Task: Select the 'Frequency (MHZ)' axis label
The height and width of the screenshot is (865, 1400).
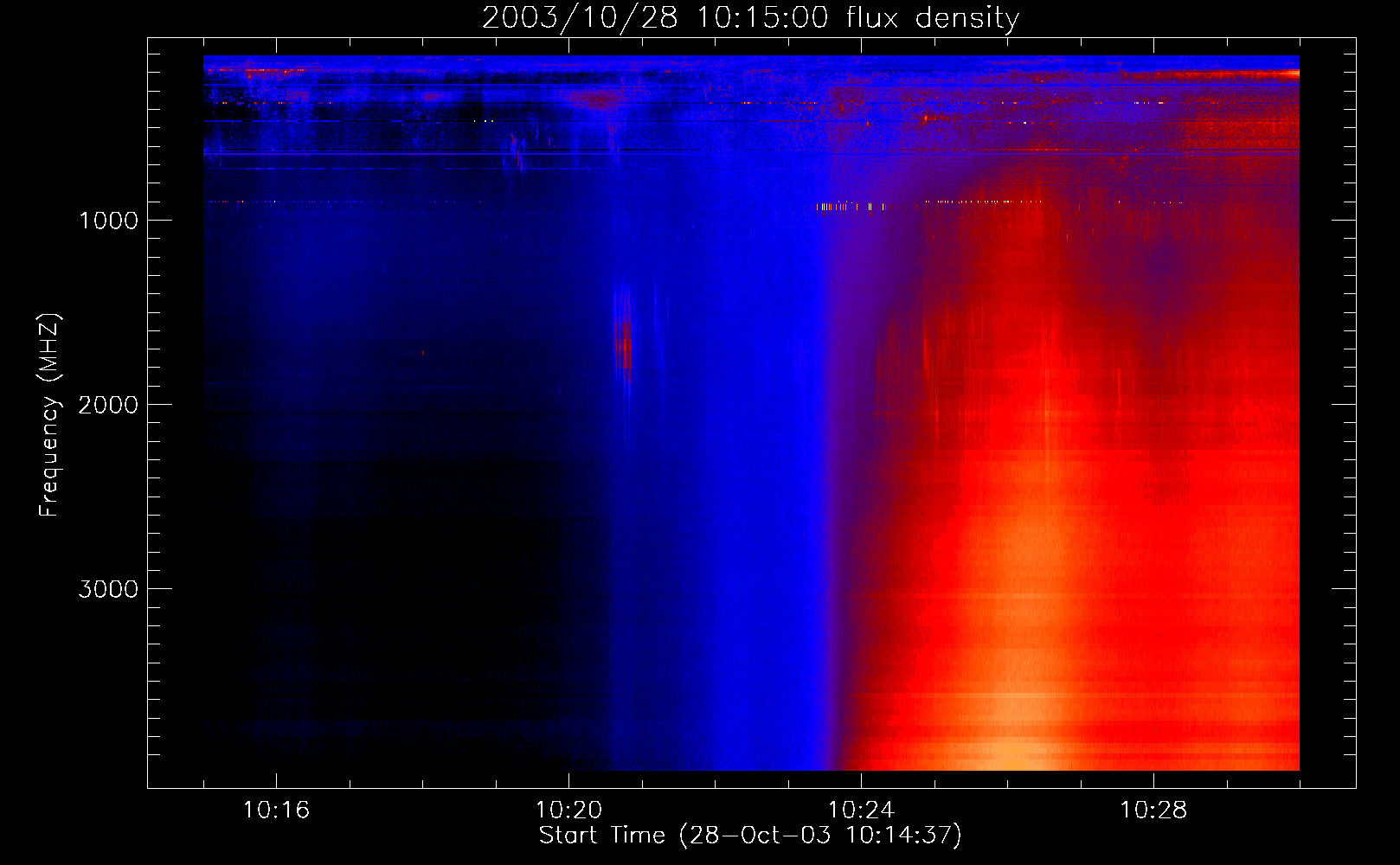Action: 50,415
